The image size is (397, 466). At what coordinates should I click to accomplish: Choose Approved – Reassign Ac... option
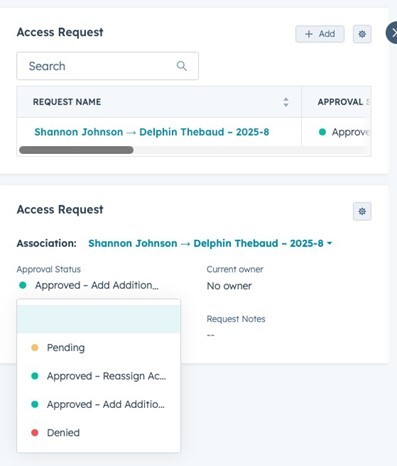tap(99, 376)
